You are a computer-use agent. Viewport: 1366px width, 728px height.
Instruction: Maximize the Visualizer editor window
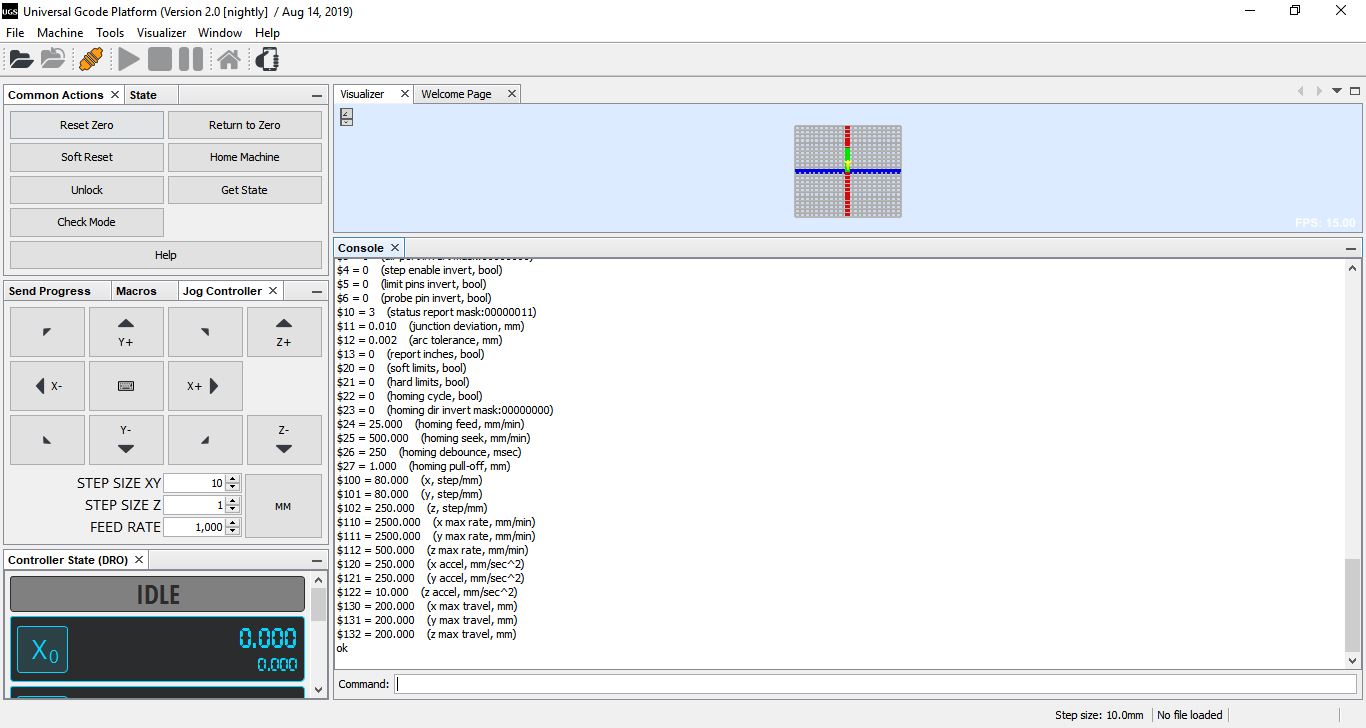coord(1355,91)
